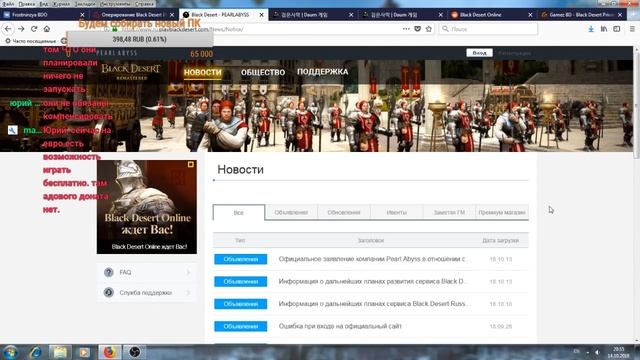Open the ПОДДЕРЖКА navigation item
This screenshot has height=360, width=640.
coord(322,72)
